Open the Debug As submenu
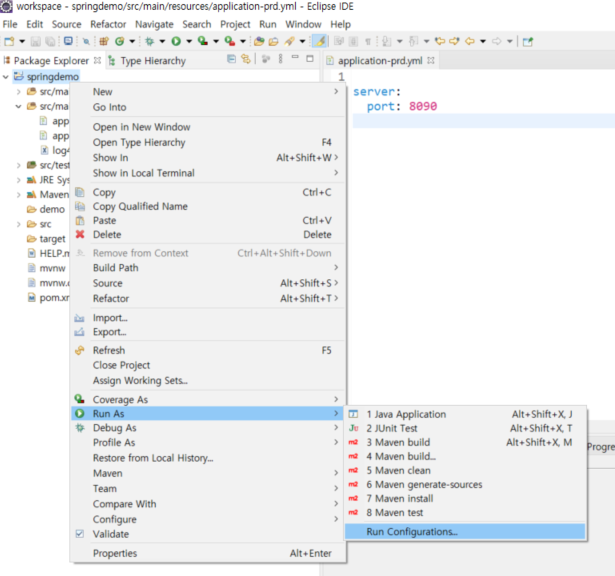 point(114,428)
